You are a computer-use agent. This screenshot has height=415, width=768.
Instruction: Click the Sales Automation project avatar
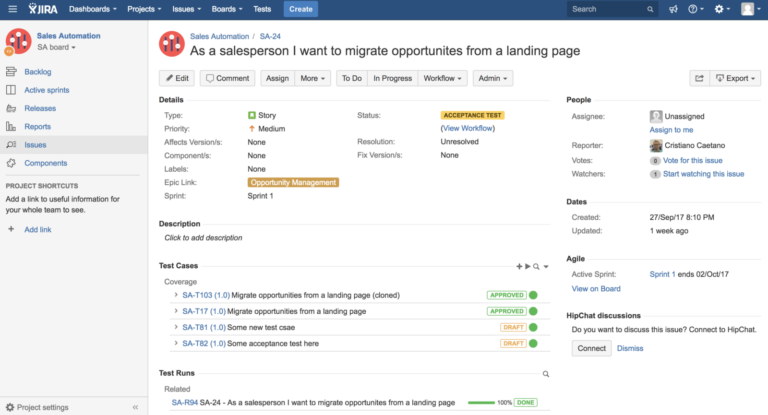point(18,41)
